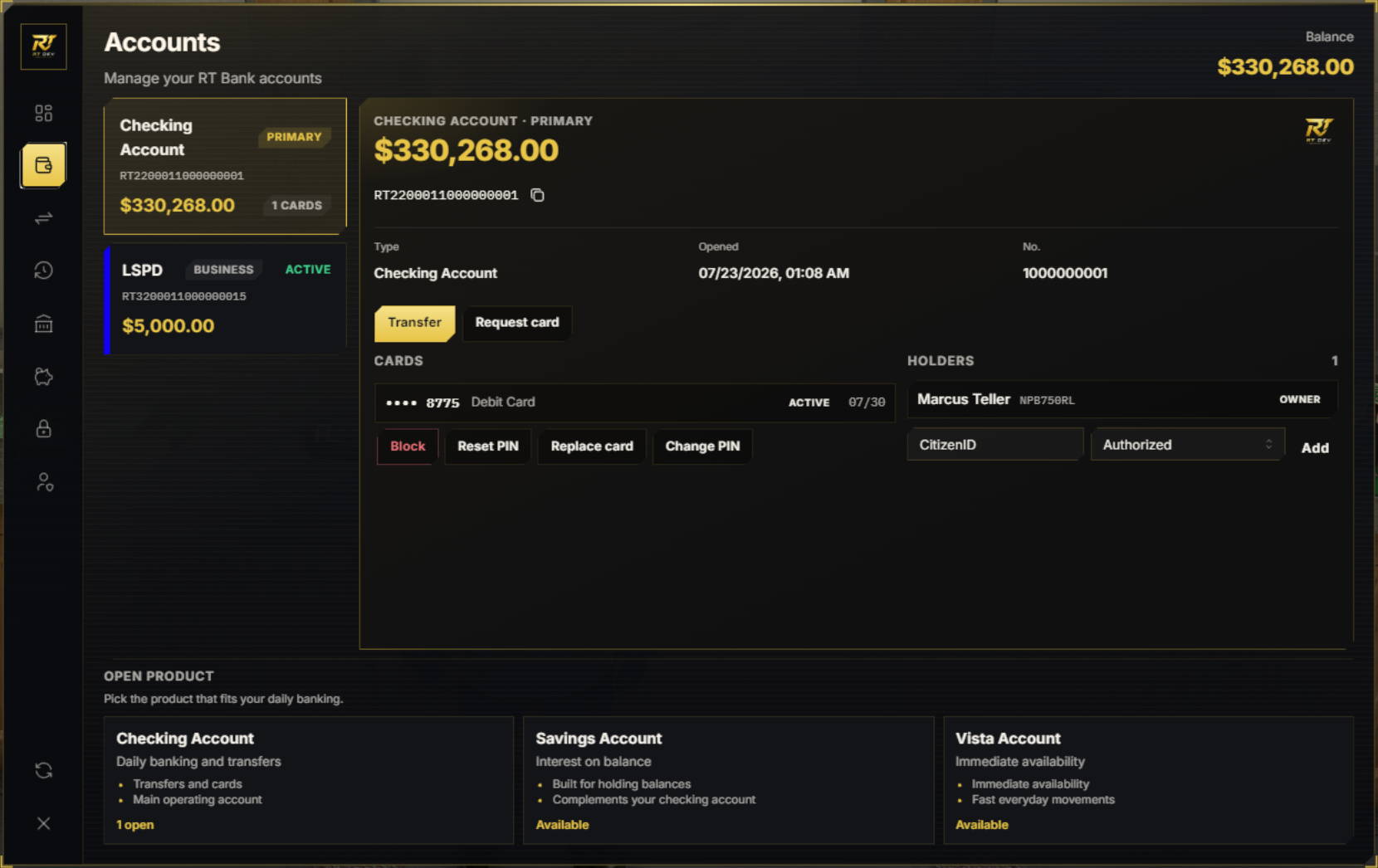
Task: Expand the Authorized role dropdown
Action: 1187,445
